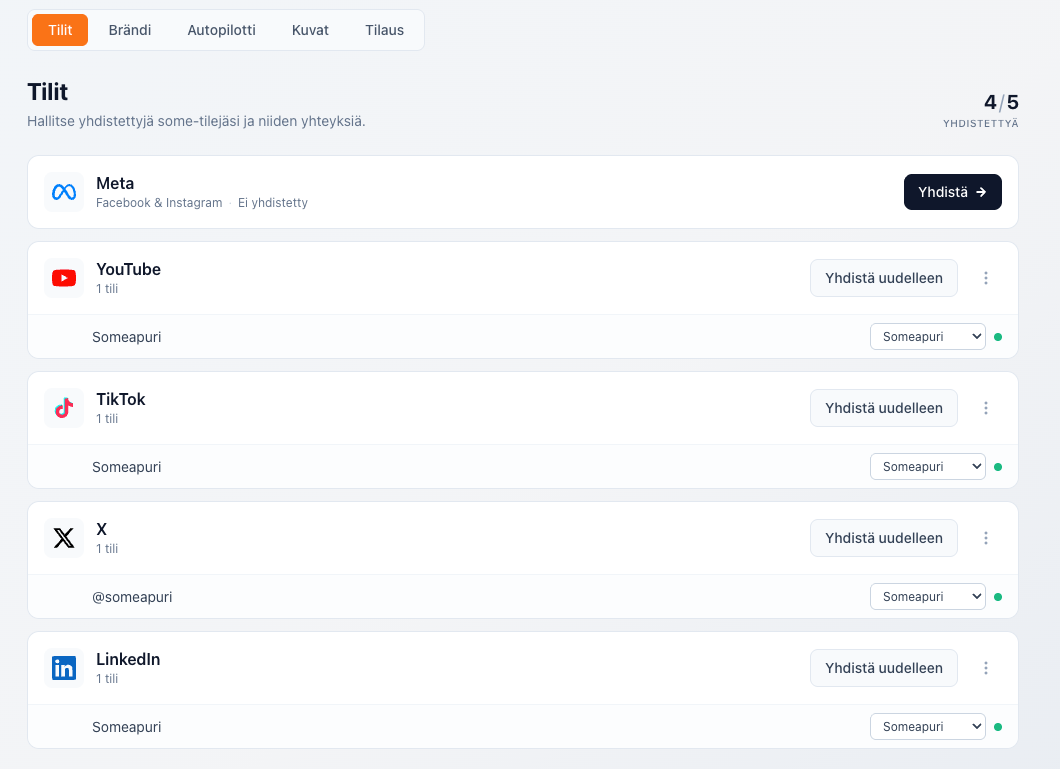Open the Autopilotti tab
This screenshot has height=769, width=1060.
(x=222, y=30)
